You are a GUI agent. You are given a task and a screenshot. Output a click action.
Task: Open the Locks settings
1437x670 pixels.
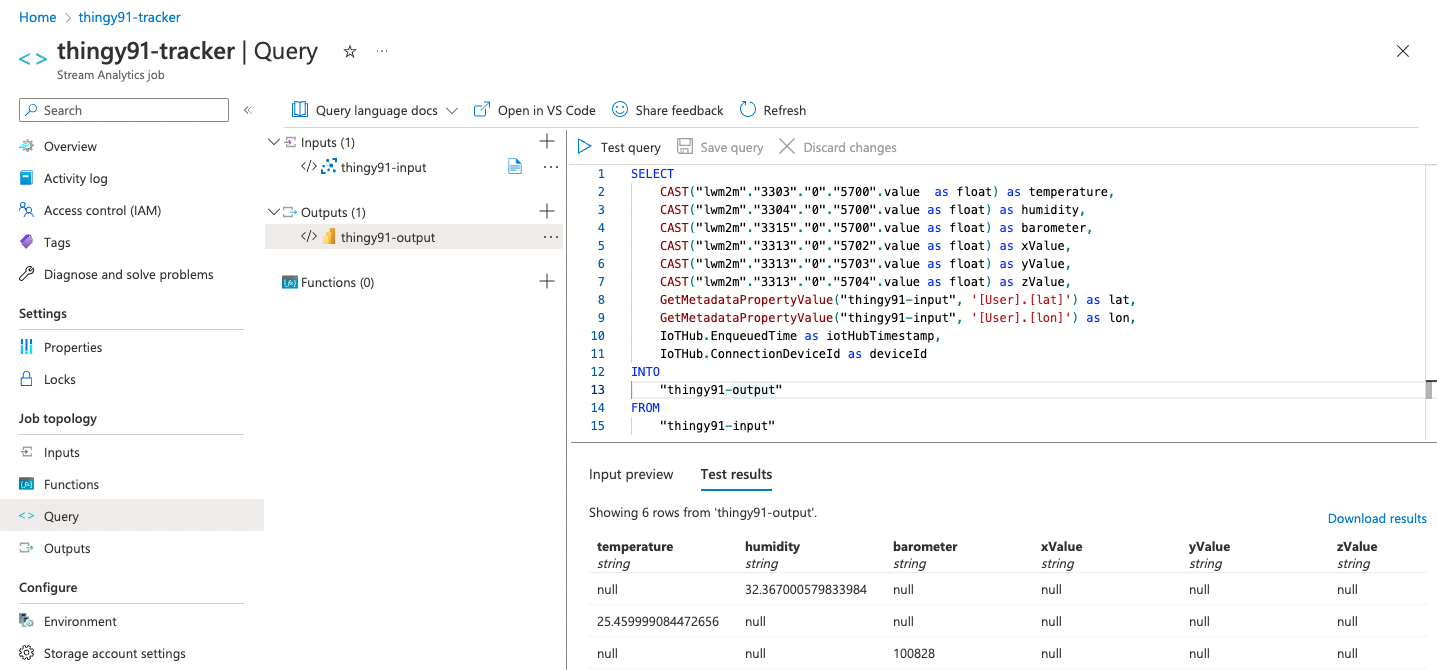(x=59, y=379)
